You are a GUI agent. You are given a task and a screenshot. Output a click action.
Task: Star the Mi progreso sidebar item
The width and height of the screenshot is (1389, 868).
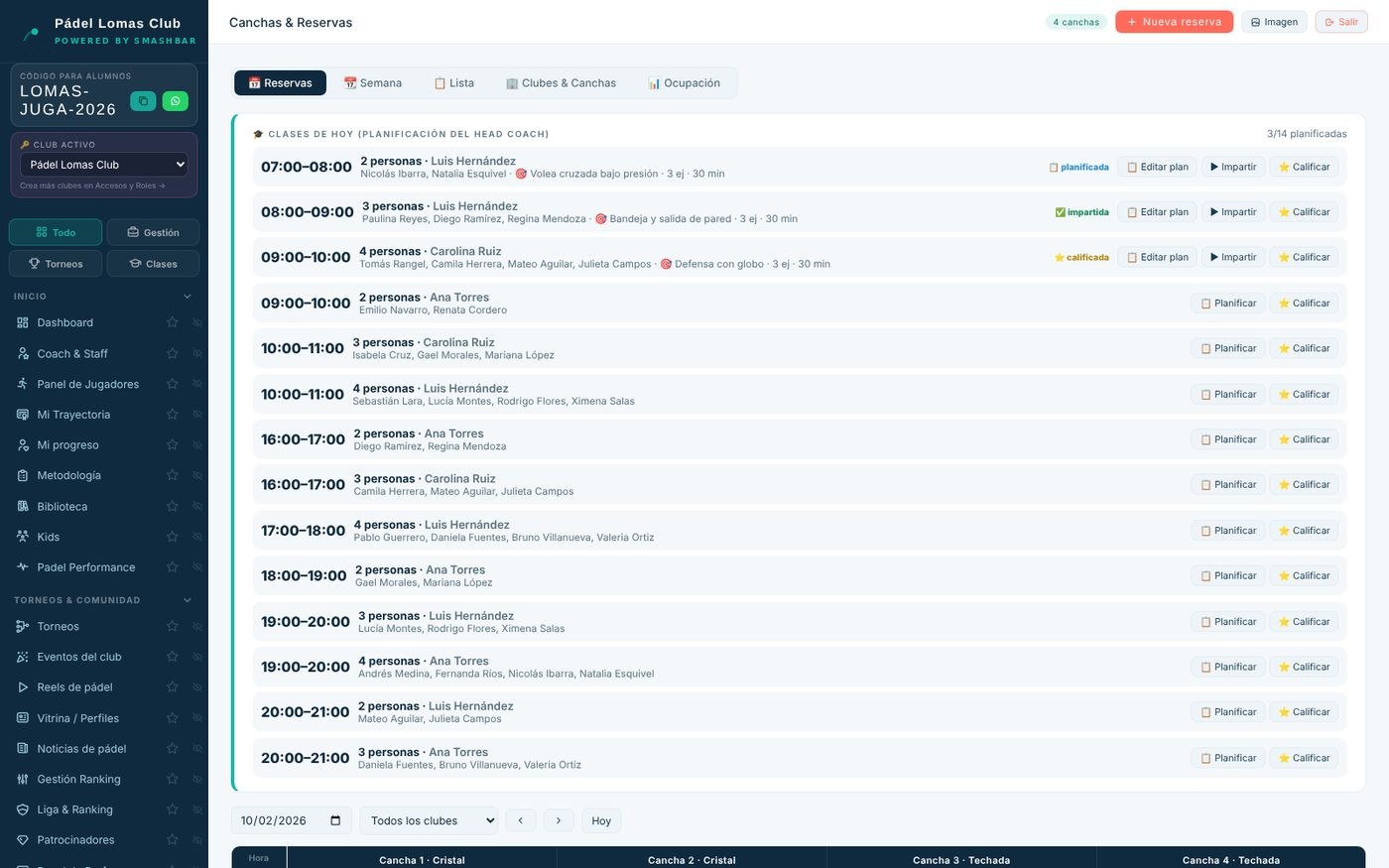(x=173, y=445)
